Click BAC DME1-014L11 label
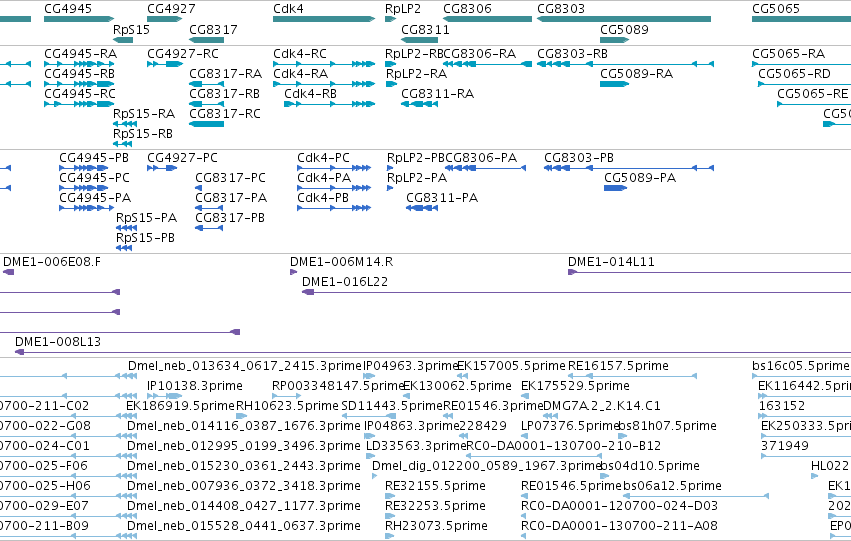The width and height of the screenshot is (851, 541). point(611,262)
